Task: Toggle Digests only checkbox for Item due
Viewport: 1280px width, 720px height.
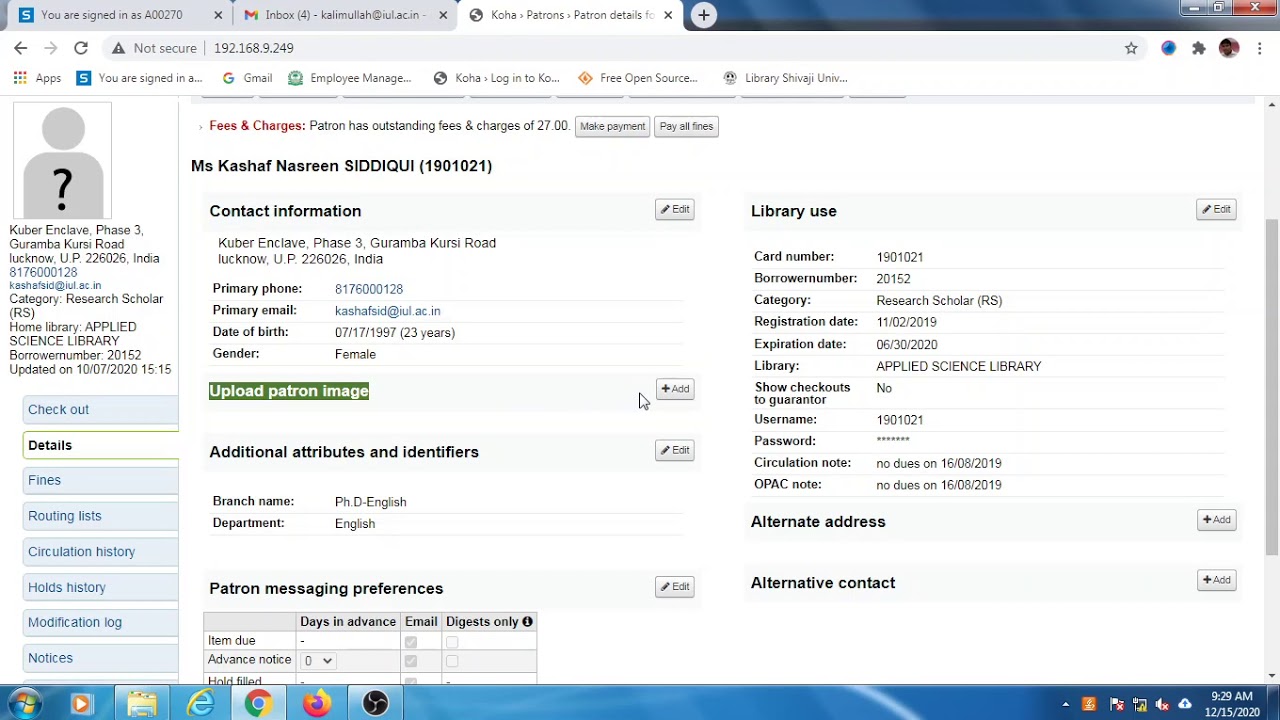Action: [x=452, y=641]
